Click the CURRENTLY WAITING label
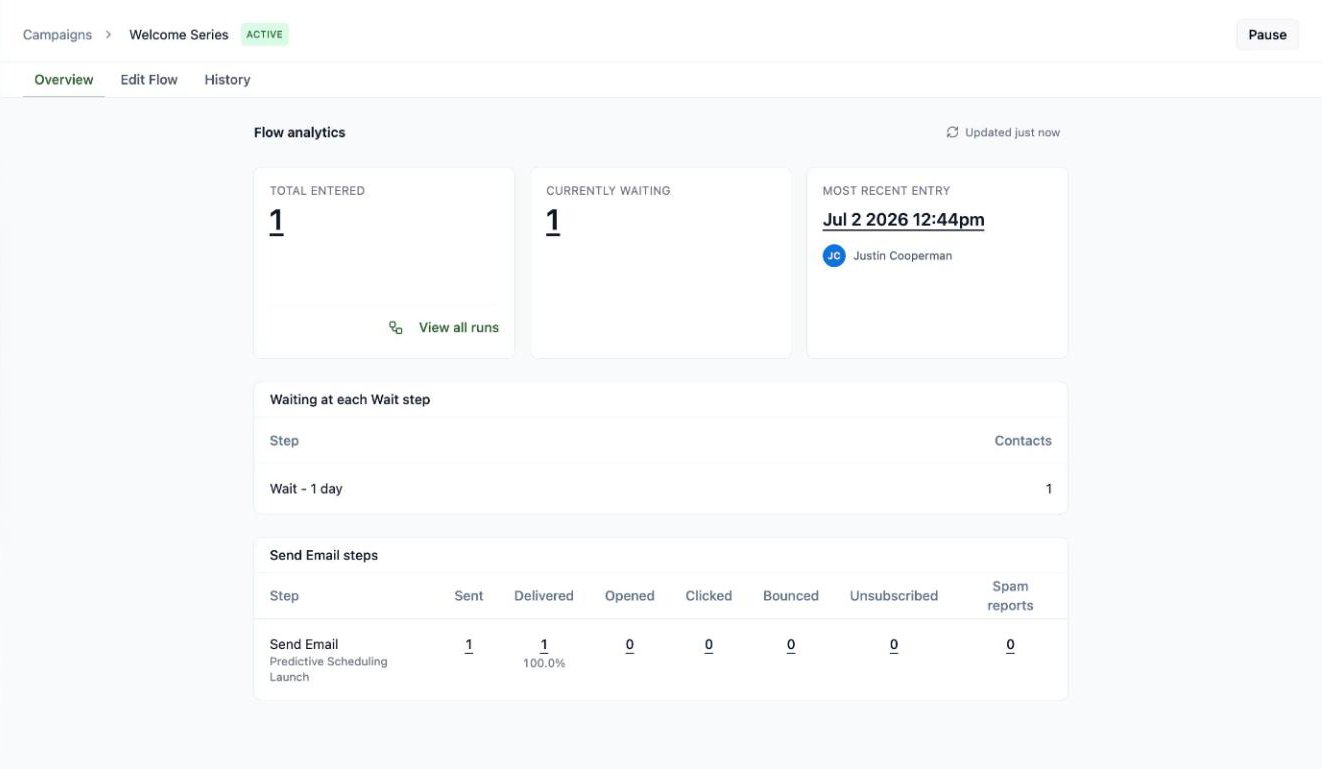This screenshot has height=769, width=1322. tap(608, 190)
